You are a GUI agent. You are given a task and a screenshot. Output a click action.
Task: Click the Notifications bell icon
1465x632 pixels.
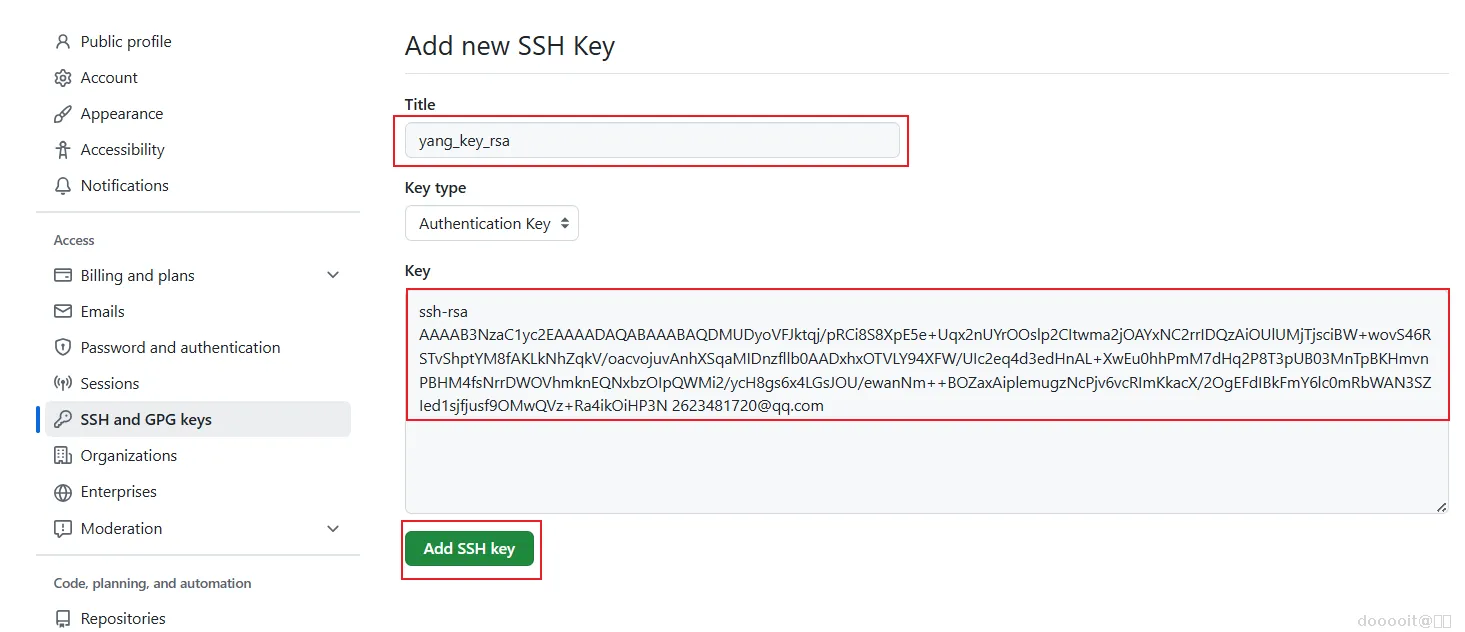coord(63,186)
